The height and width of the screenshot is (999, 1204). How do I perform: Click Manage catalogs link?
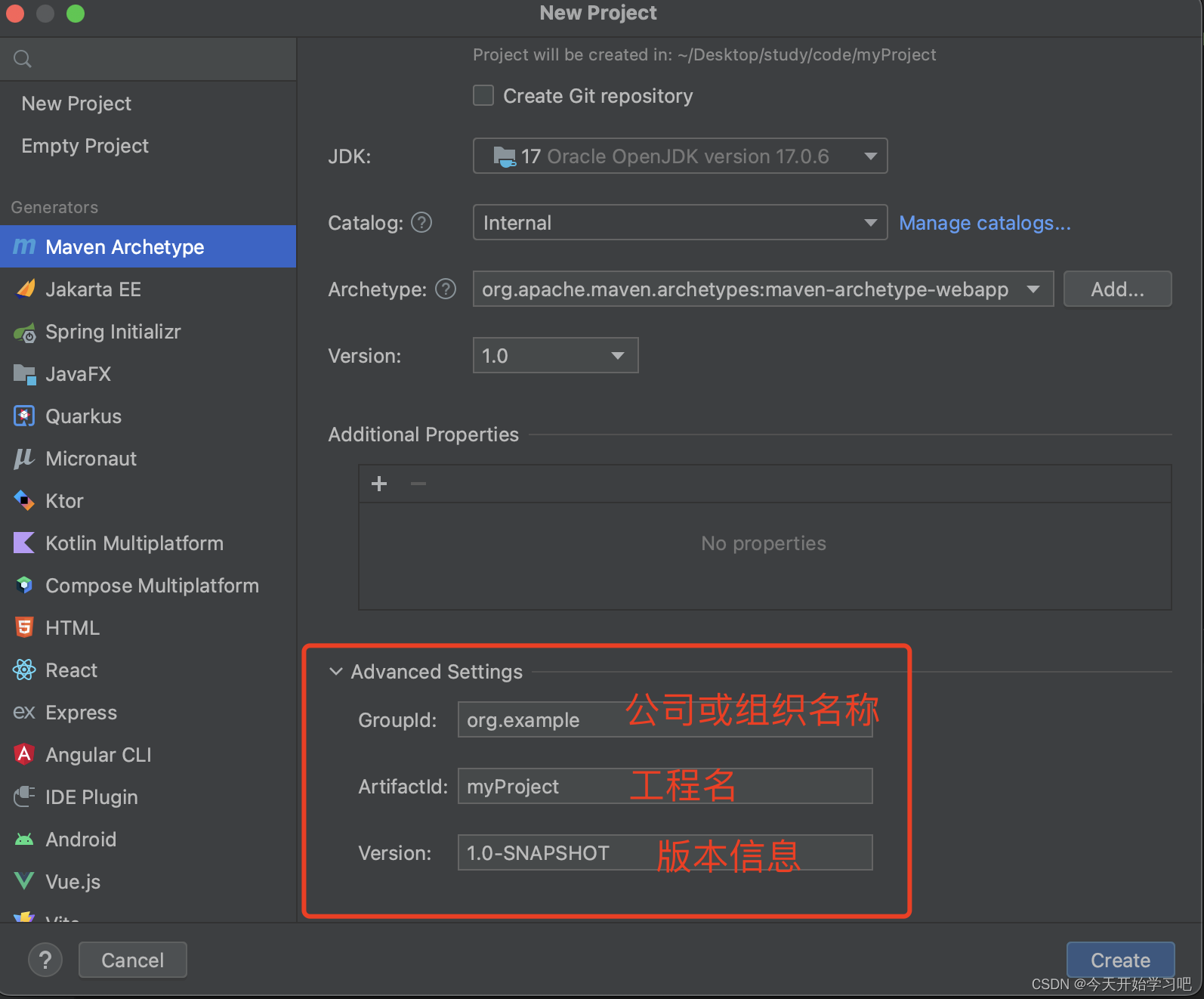pyautogui.click(x=984, y=223)
